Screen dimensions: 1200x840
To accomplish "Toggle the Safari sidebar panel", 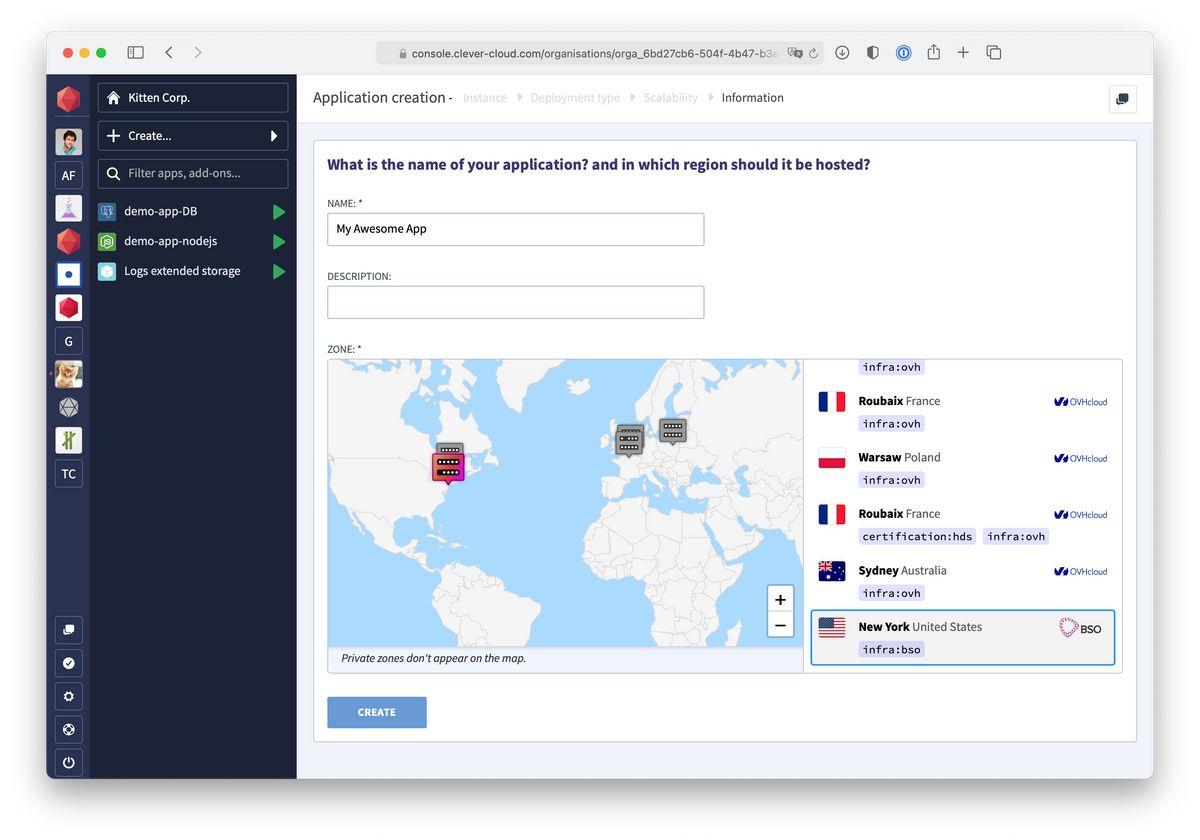I will [x=135, y=53].
